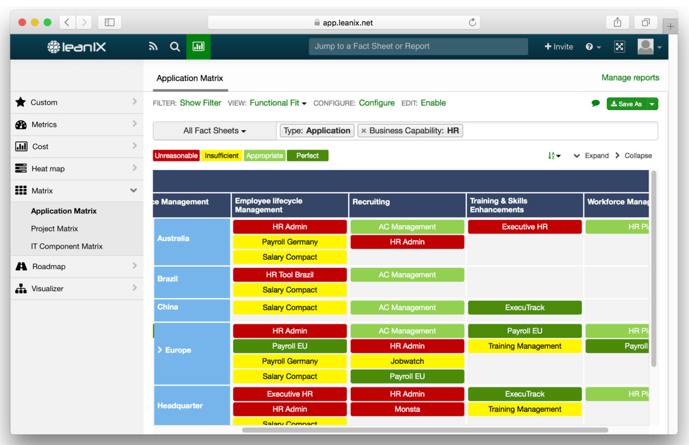Open the All Fact Sheets dropdown
689x445 pixels.
[214, 131]
